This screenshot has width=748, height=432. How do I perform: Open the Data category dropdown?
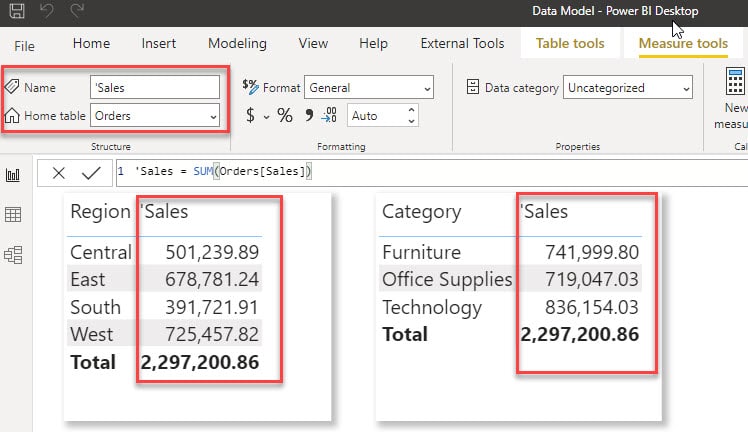[628, 87]
